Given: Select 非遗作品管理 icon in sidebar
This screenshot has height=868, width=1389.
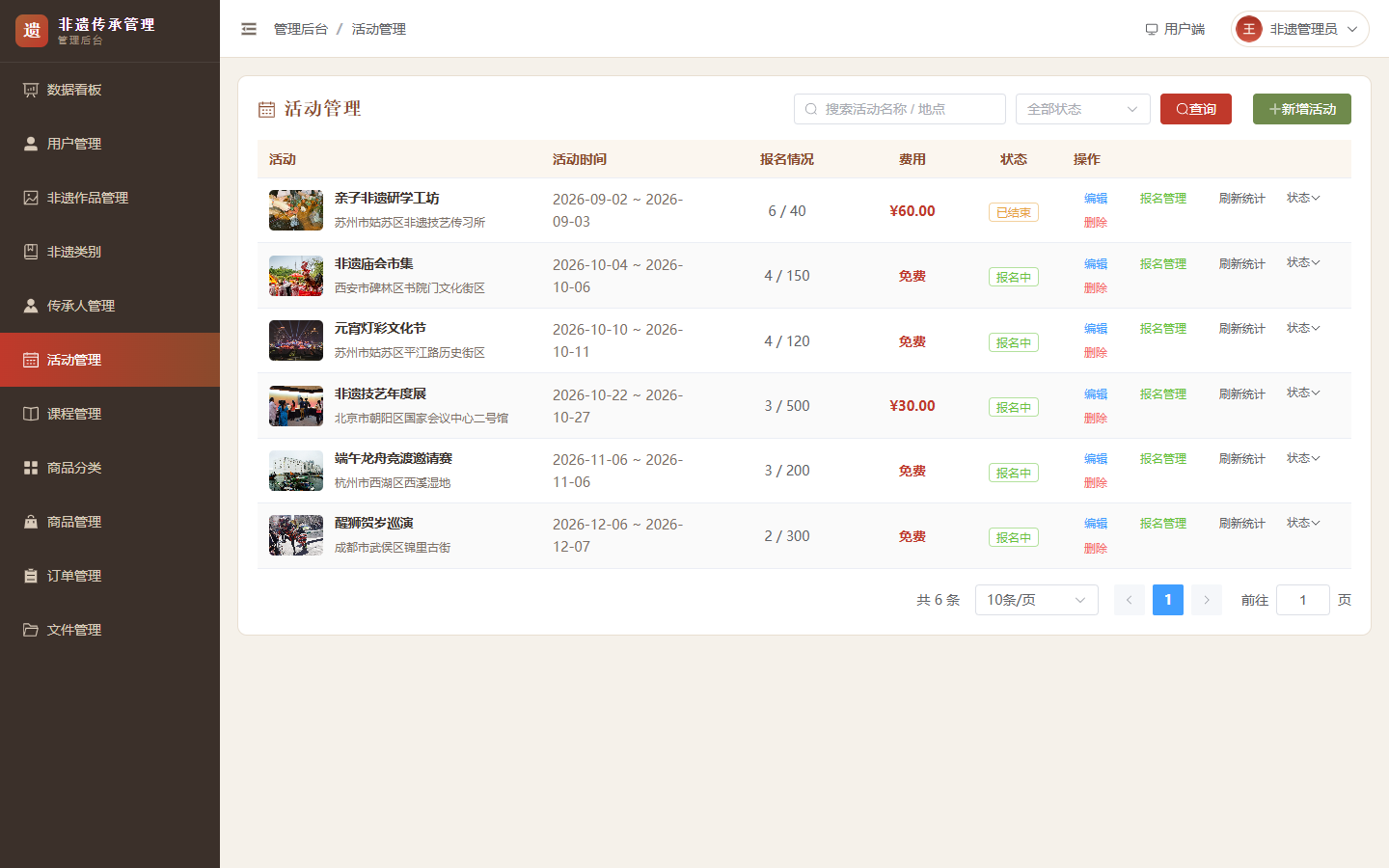Looking at the screenshot, I should point(31,198).
